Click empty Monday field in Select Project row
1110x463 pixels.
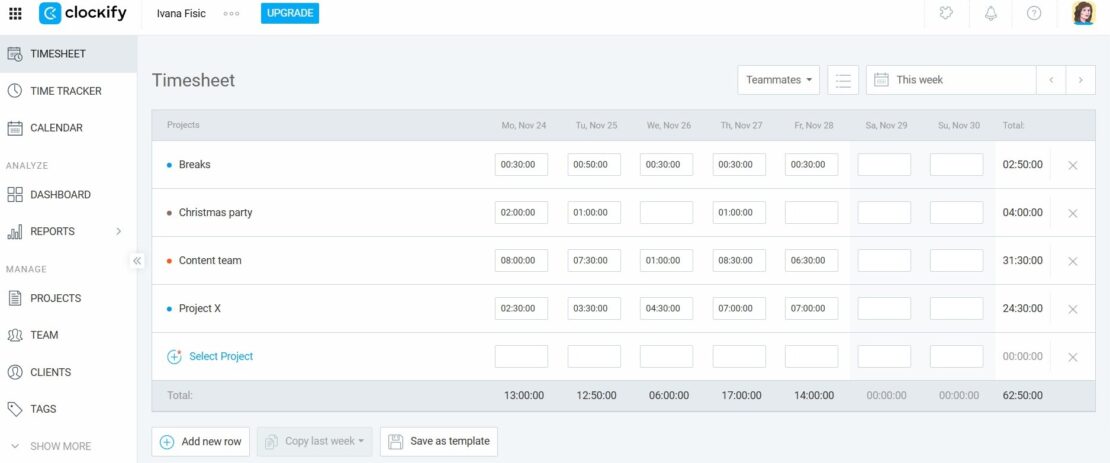[x=522, y=356]
